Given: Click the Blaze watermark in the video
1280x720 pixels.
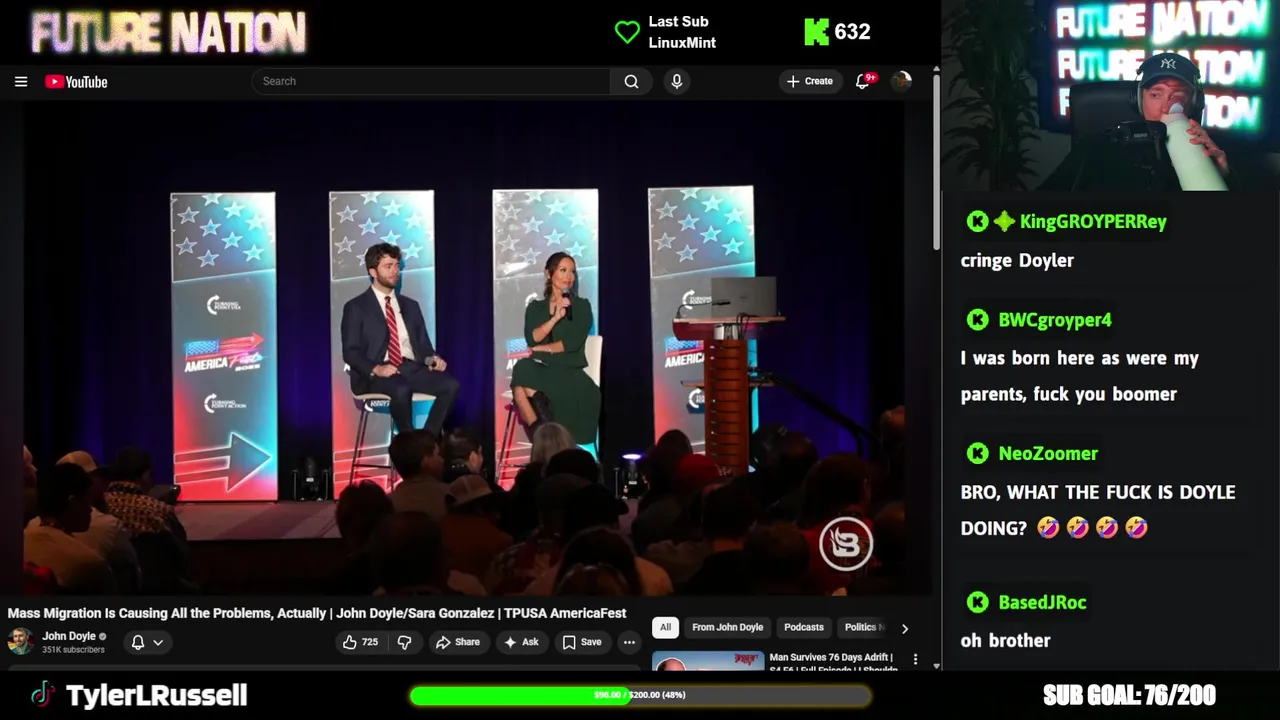Looking at the screenshot, I should pos(846,543).
